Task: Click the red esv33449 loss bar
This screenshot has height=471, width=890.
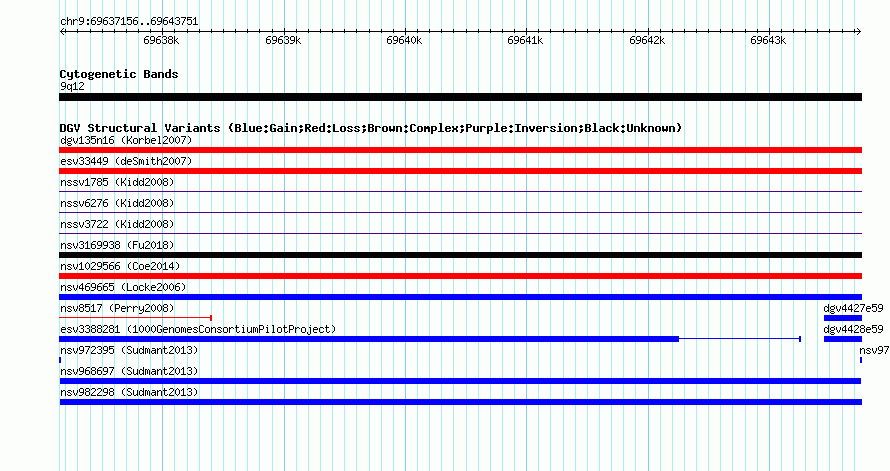Action: pos(460,171)
